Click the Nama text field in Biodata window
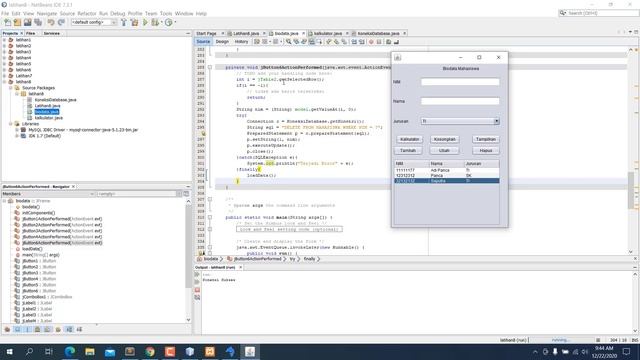 click(x=460, y=101)
